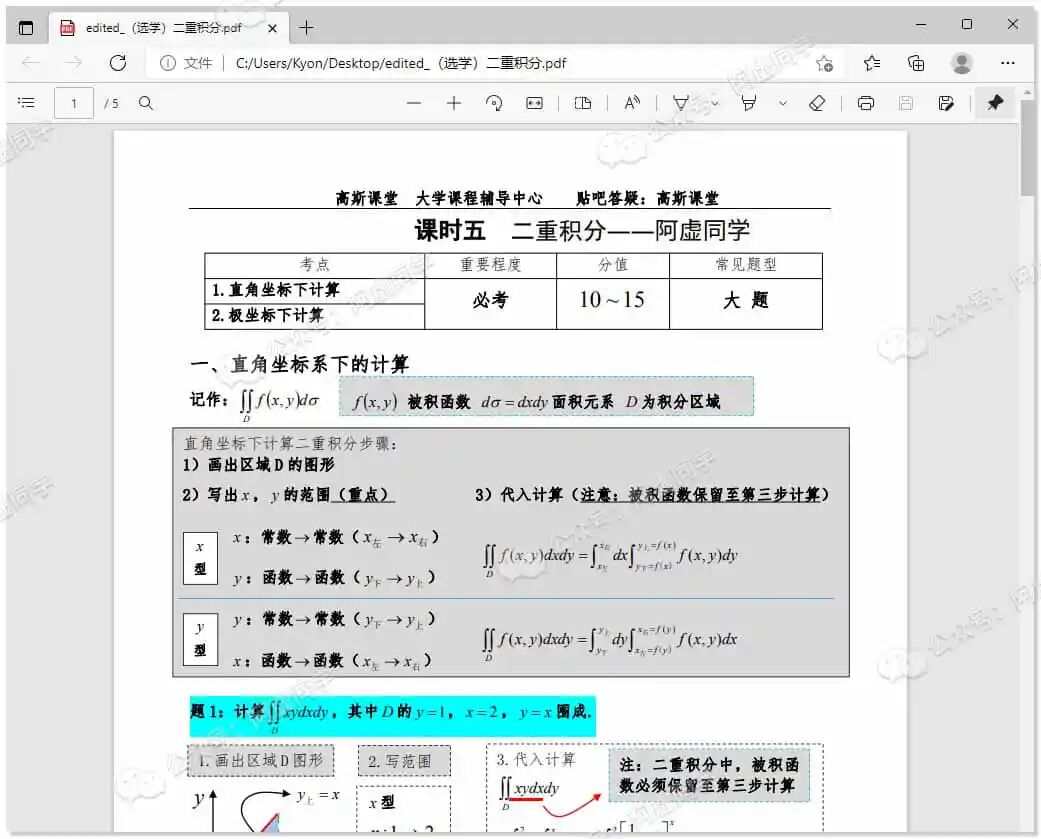Open the Collections panel
This screenshot has width=1041, height=839.
point(916,64)
